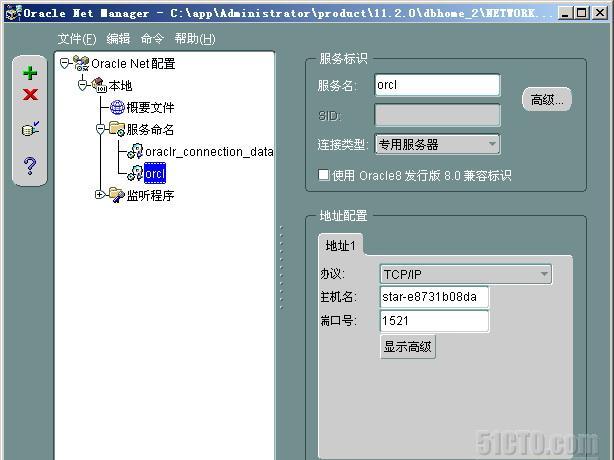Viewport: 614px width, 460px height.
Task: Click the 本地 node house icon
Action: coord(99,85)
